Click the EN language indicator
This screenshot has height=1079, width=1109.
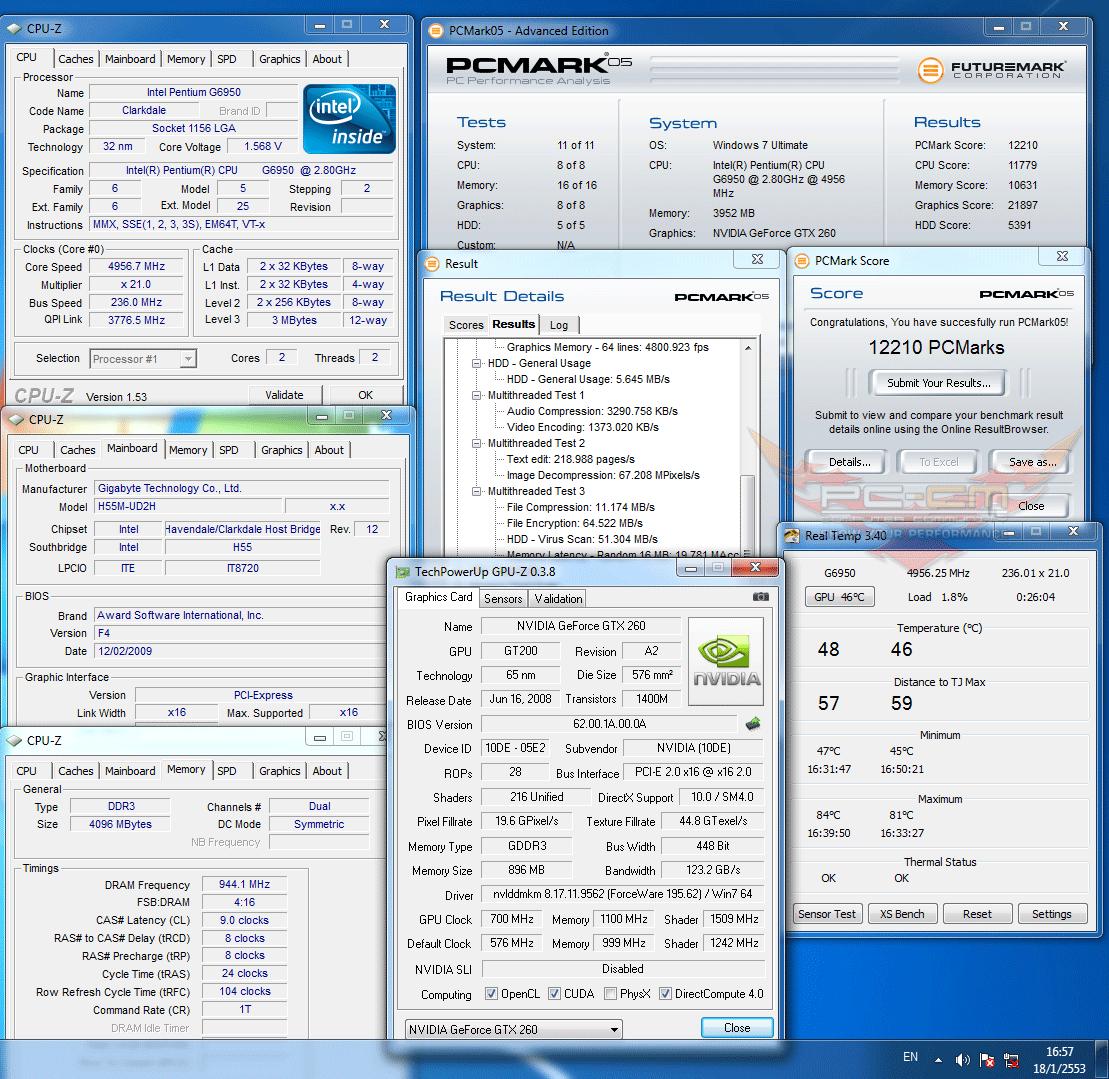pos(910,1057)
